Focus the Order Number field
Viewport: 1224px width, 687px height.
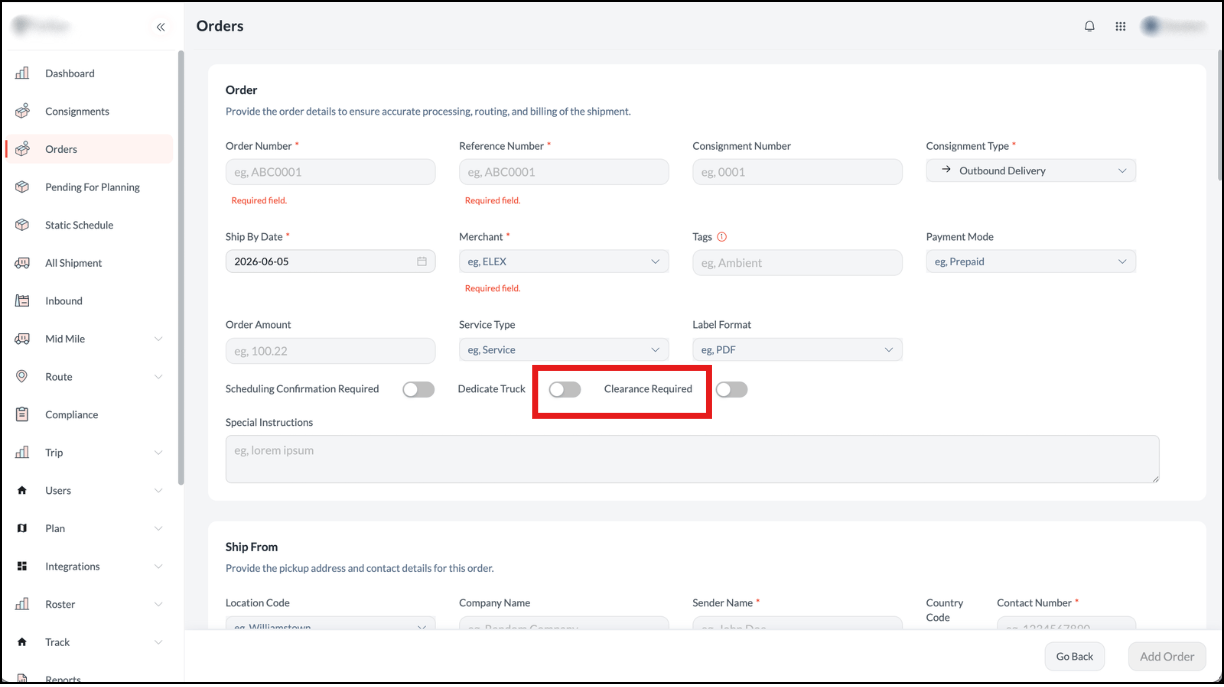[x=331, y=172]
